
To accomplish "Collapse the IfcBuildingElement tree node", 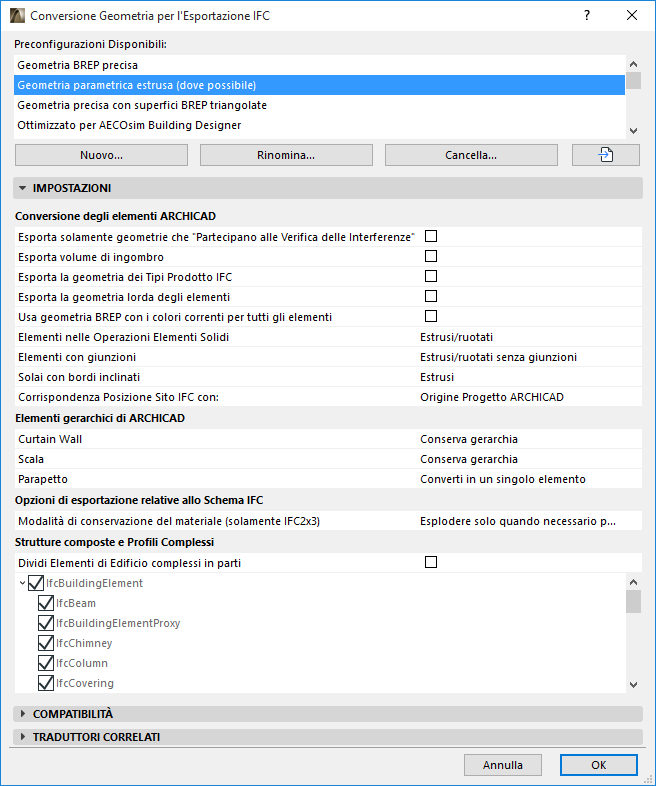I will (x=22, y=583).
